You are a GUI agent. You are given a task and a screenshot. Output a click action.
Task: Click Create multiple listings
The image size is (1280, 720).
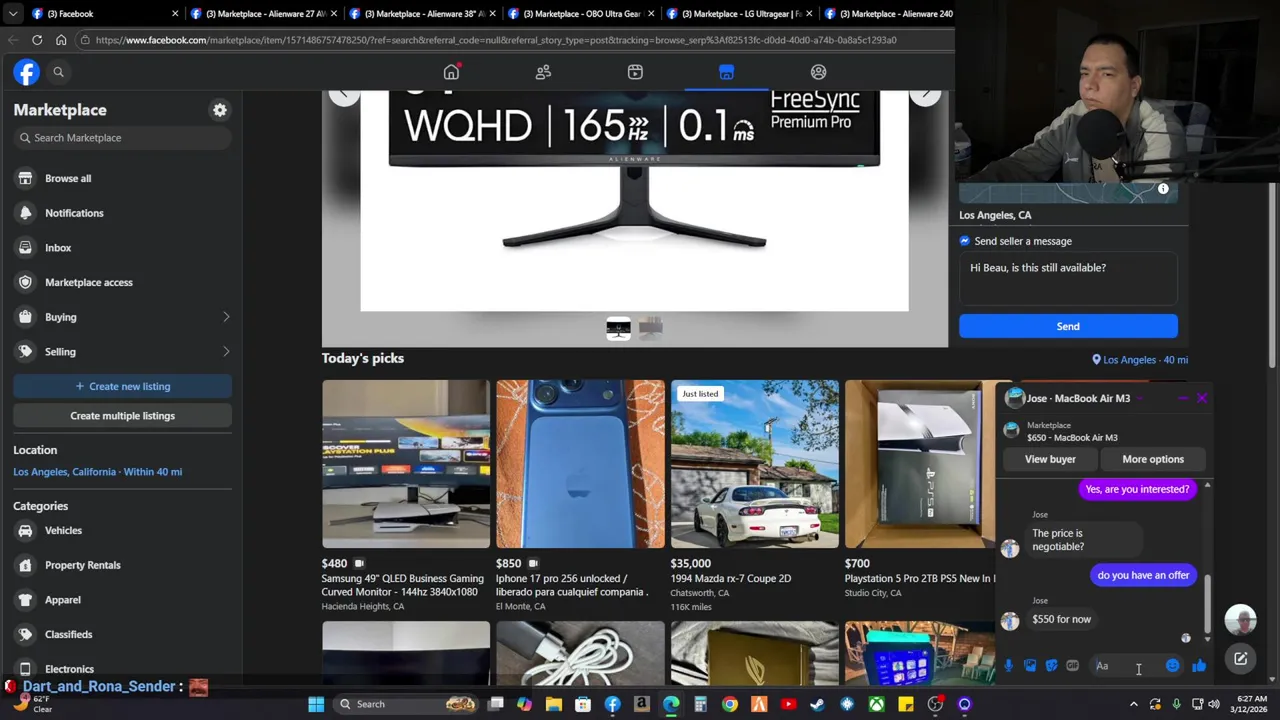pyautogui.click(x=122, y=416)
